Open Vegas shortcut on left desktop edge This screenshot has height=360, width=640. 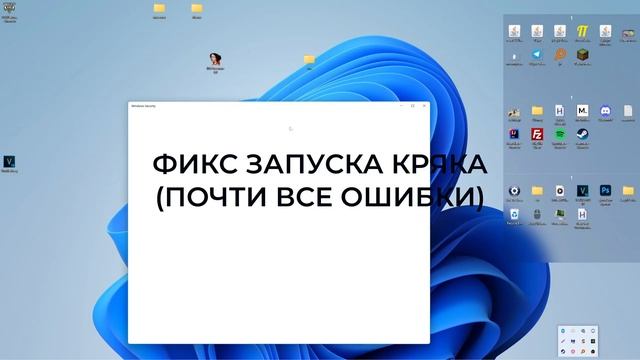(9, 162)
